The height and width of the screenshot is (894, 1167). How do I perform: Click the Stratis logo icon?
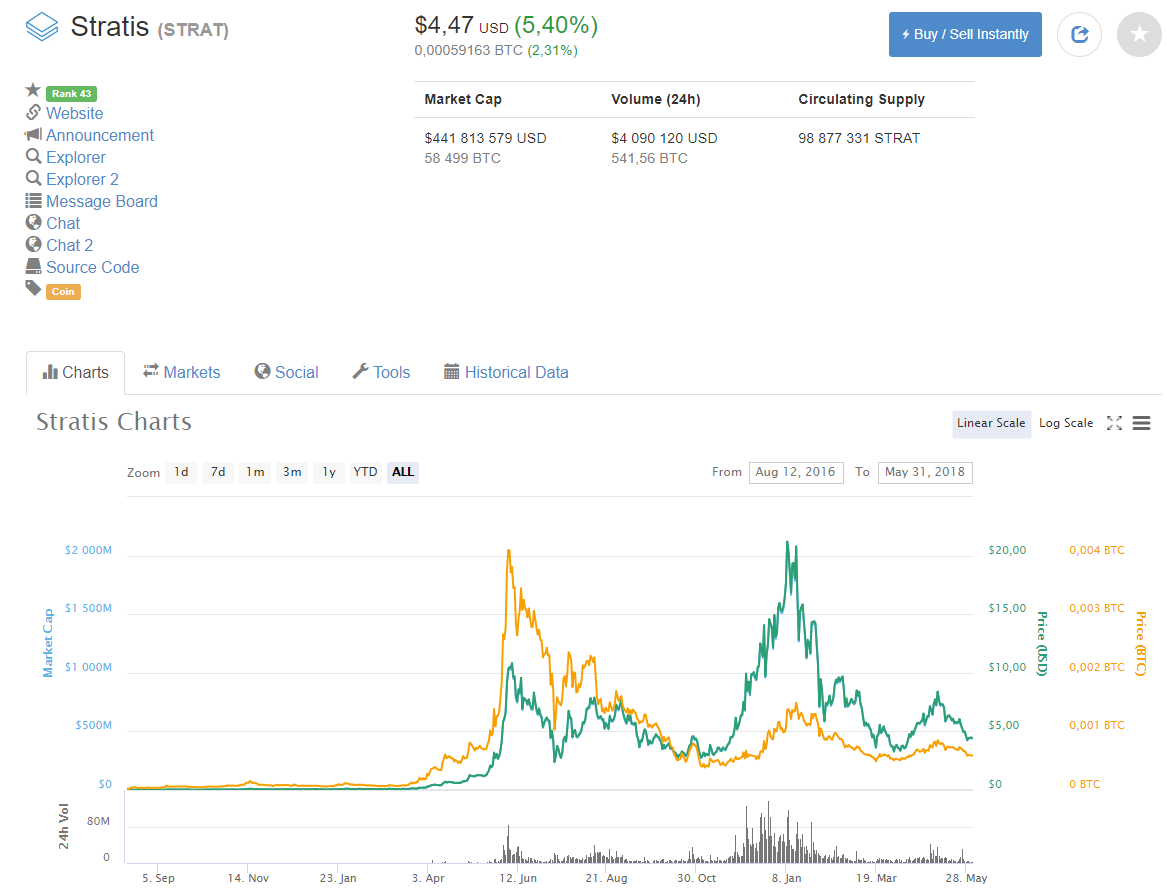42,28
